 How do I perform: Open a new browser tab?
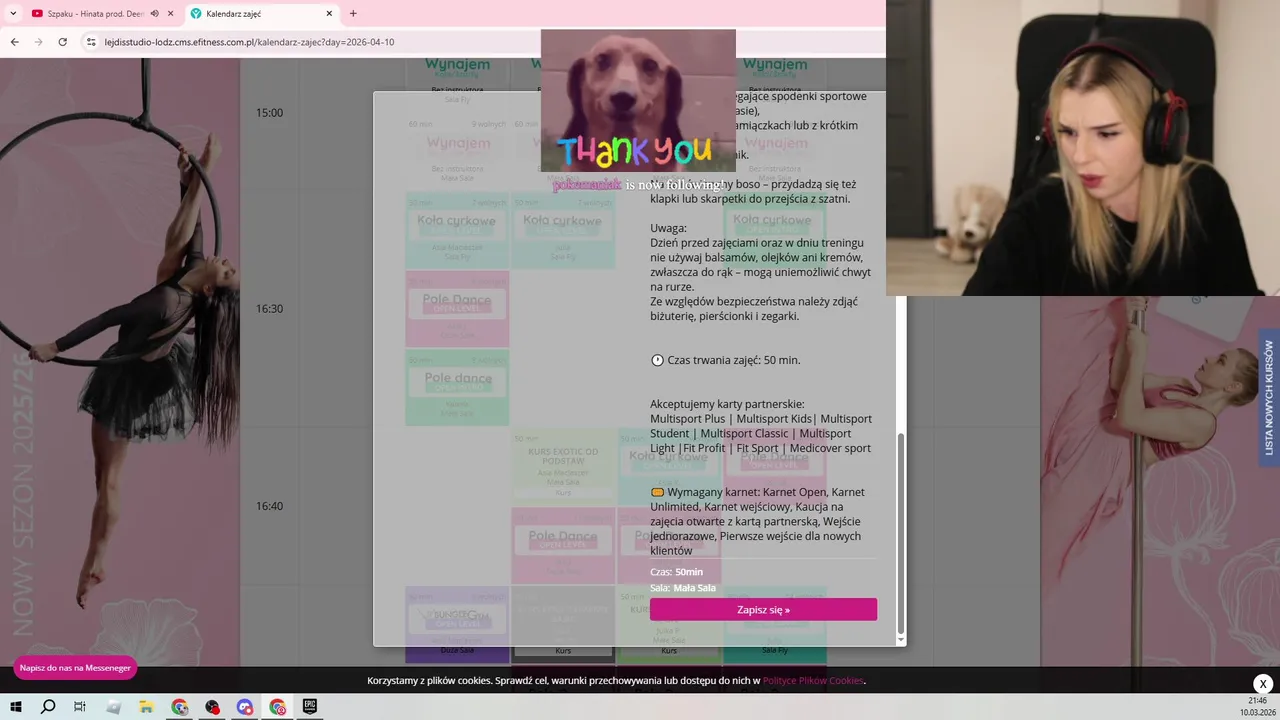(353, 14)
